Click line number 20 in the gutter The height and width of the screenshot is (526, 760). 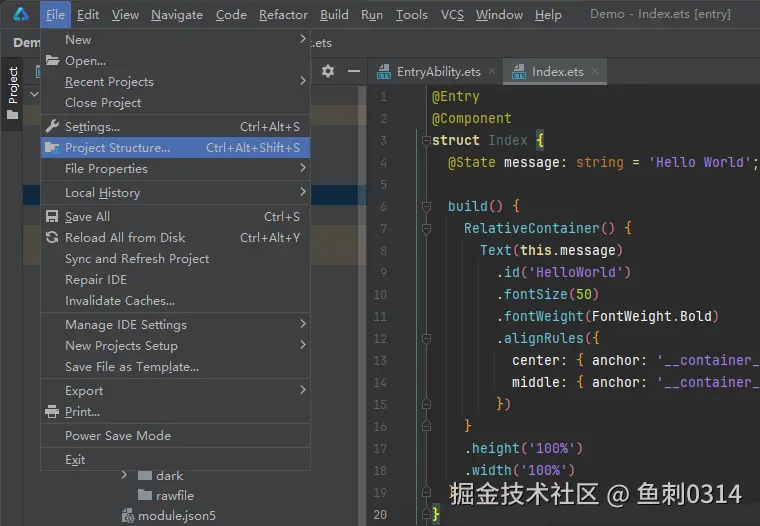coord(380,514)
